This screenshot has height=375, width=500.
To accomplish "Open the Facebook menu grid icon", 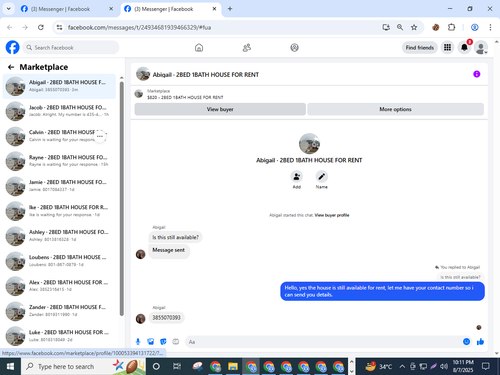I will click(x=447, y=48).
